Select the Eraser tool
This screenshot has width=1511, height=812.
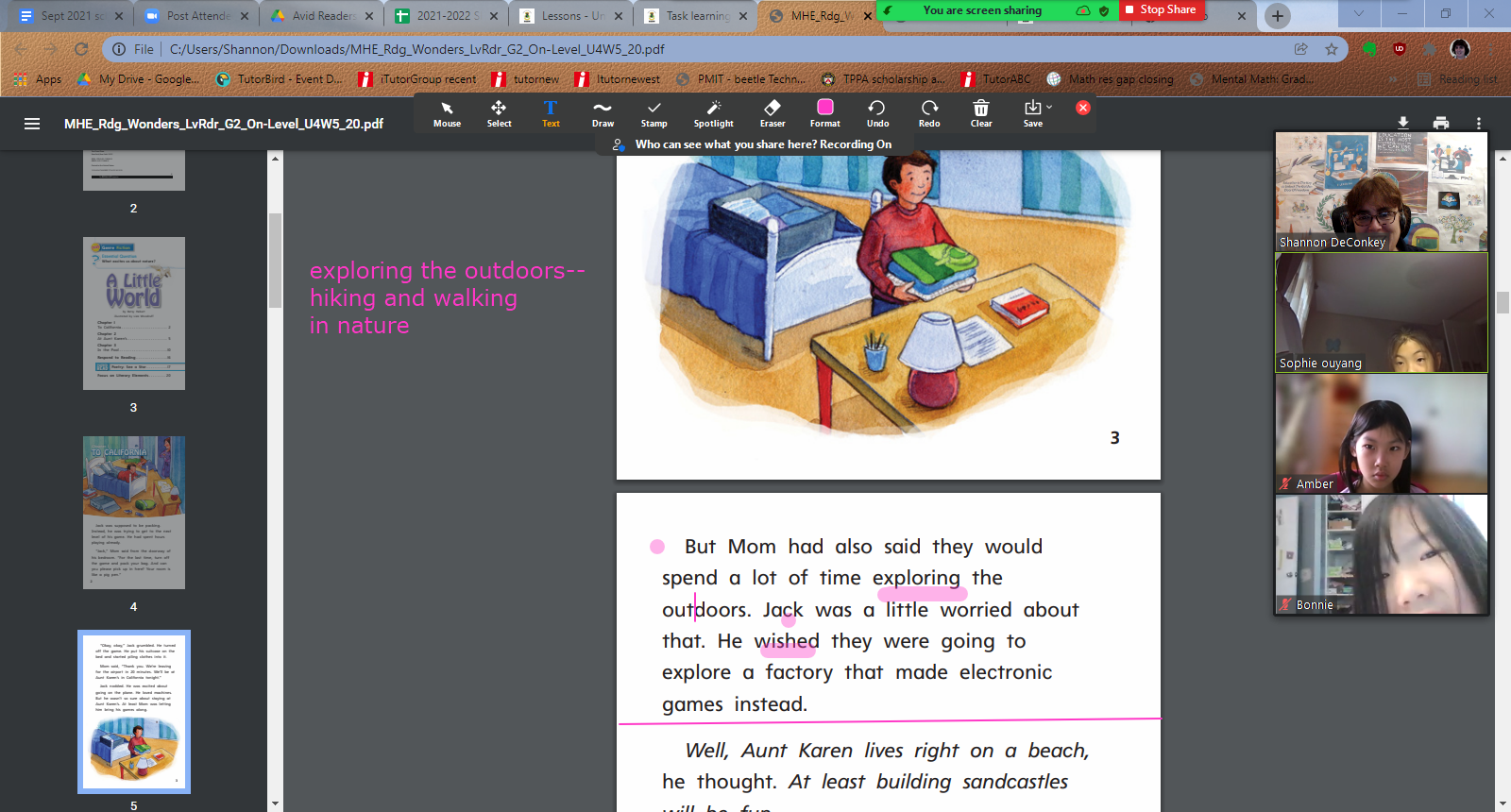click(x=772, y=113)
